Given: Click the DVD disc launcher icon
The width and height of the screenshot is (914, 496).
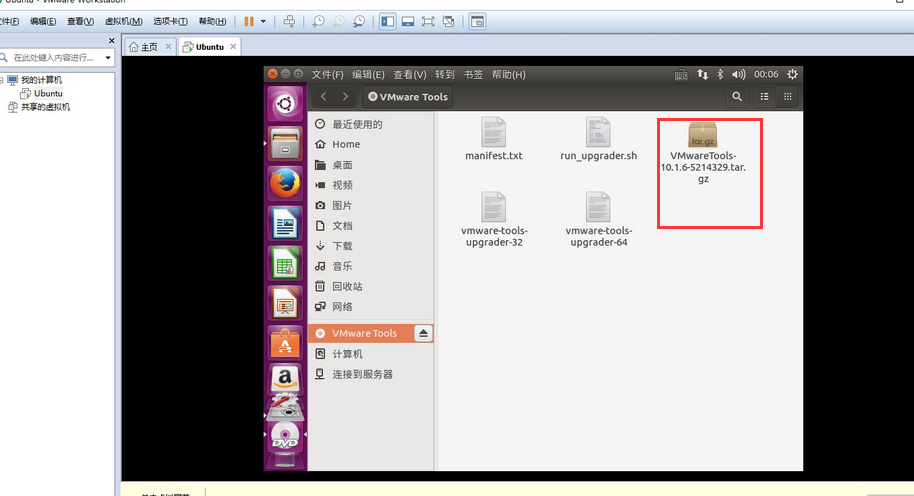Looking at the screenshot, I should click(285, 436).
